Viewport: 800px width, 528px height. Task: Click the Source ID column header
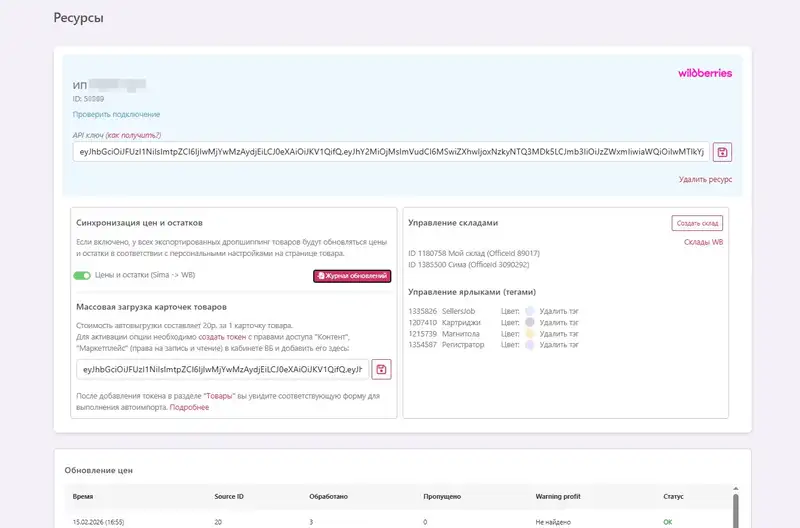point(229,496)
